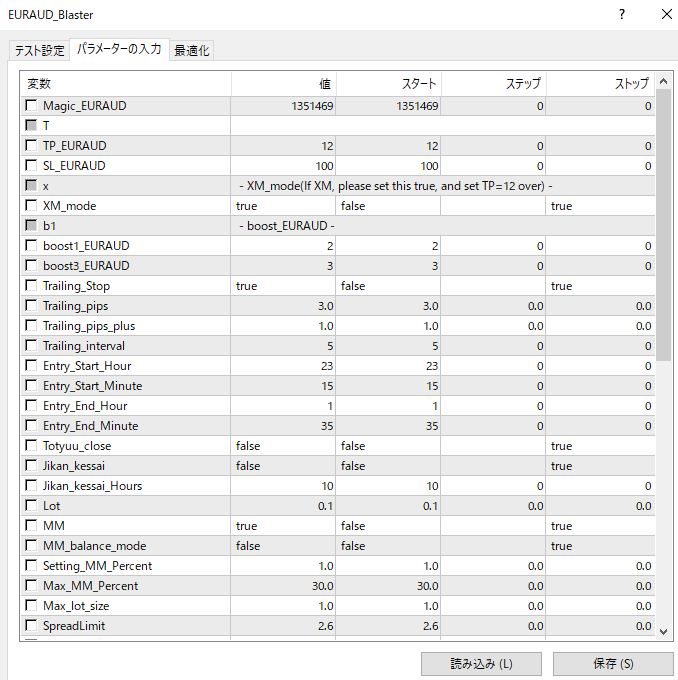Edit the Entry_End_Minute value 35
This screenshot has width=678, height=680.
pos(283,426)
